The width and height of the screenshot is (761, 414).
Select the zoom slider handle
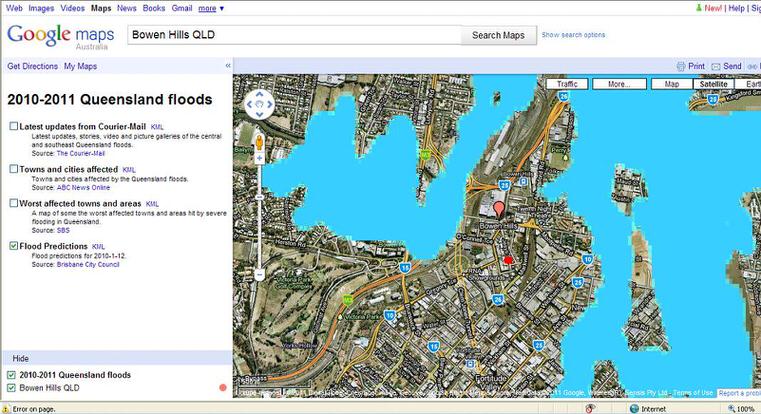point(260,197)
